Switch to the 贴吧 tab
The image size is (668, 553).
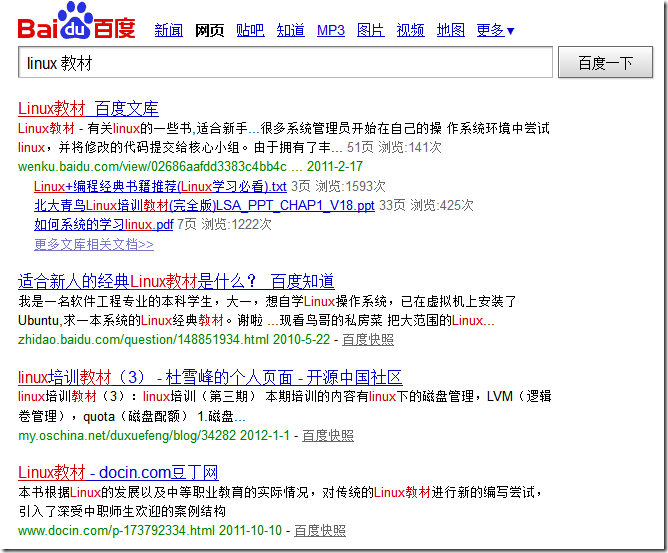[x=250, y=30]
